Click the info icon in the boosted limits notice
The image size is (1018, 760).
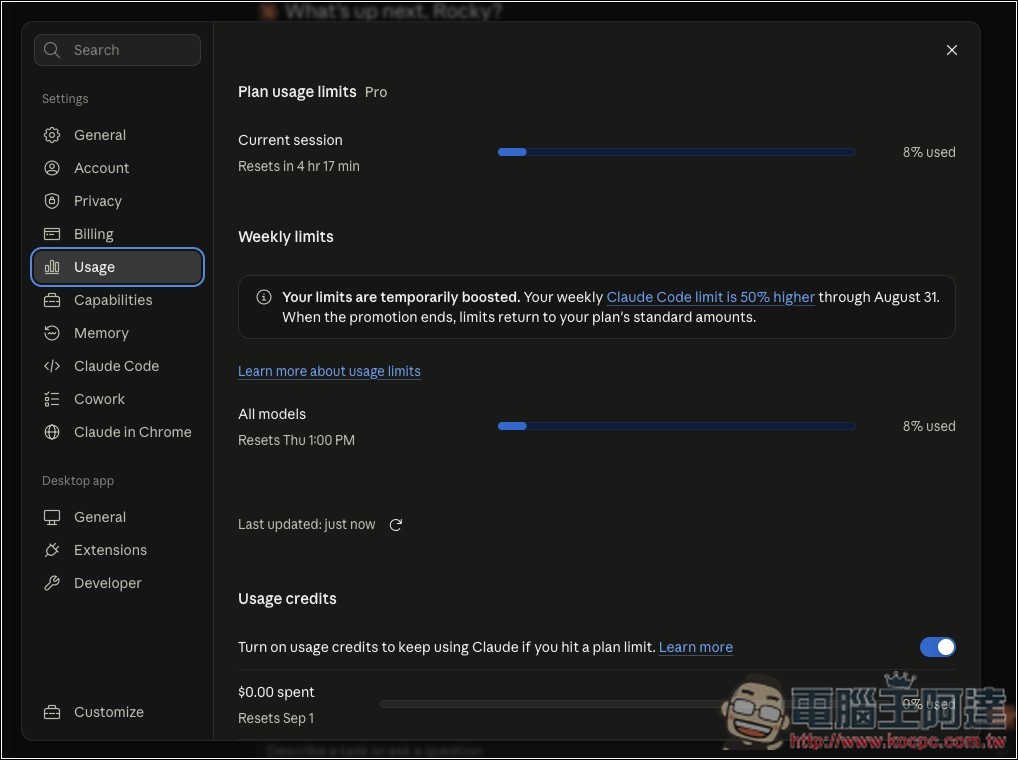click(x=264, y=297)
